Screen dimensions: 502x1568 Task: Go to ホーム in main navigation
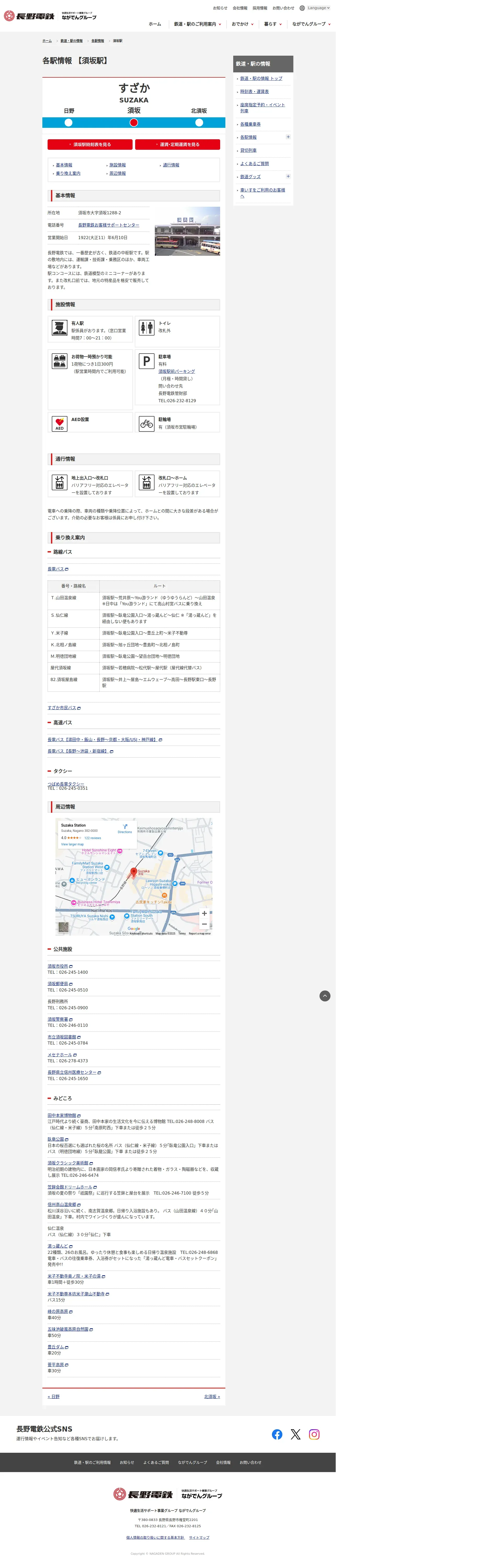tap(155, 24)
